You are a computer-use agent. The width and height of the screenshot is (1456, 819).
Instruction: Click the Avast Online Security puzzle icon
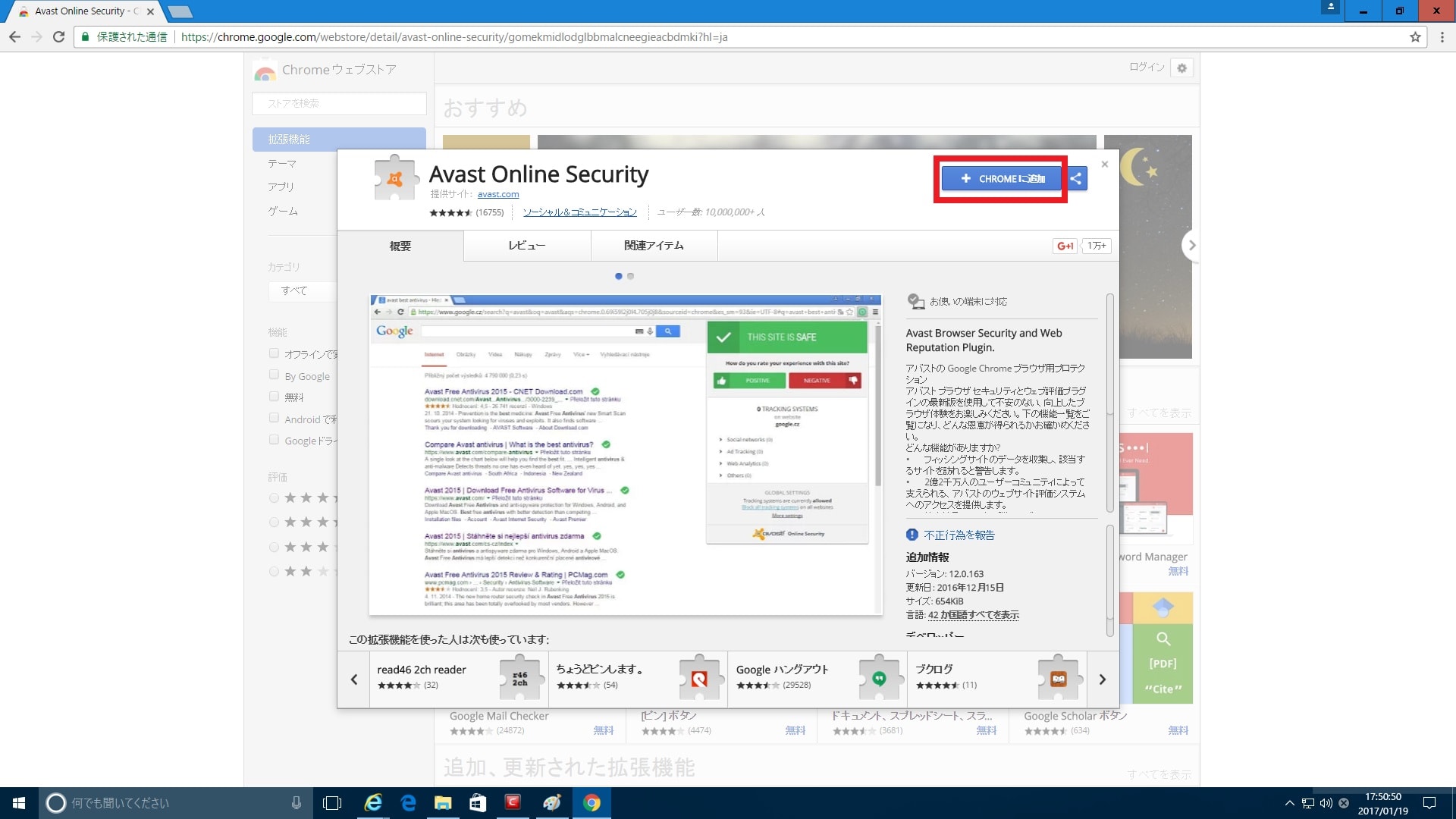(395, 178)
